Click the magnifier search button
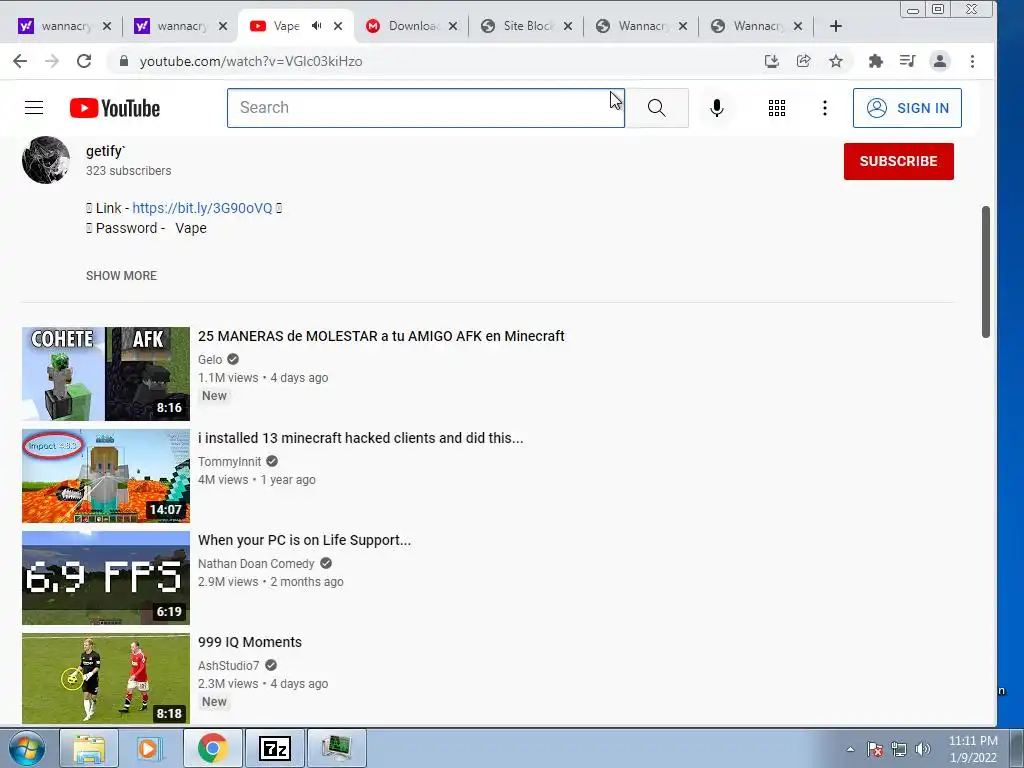Viewport: 1024px width, 768px height. (x=657, y=108)
